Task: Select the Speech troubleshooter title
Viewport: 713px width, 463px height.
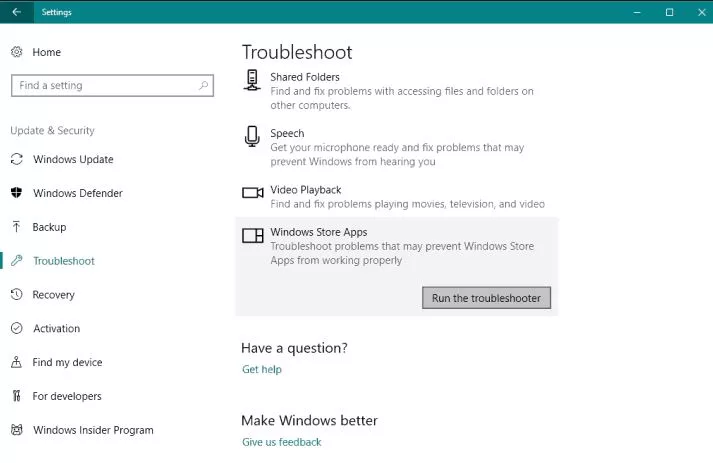Action: point(287,133)
